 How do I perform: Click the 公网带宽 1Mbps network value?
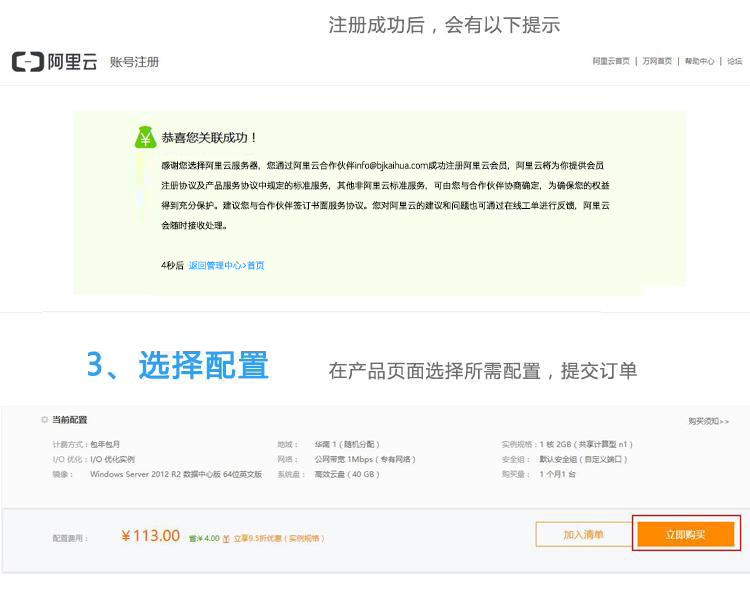[365, 459]
